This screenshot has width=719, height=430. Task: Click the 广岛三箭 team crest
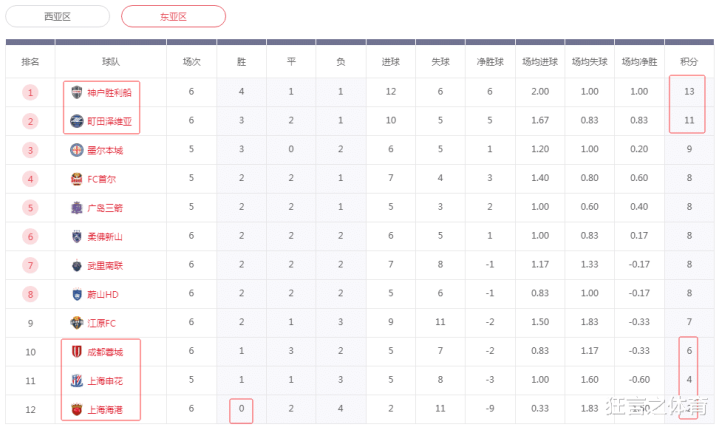pyautogui.click(x=77, y=208)
